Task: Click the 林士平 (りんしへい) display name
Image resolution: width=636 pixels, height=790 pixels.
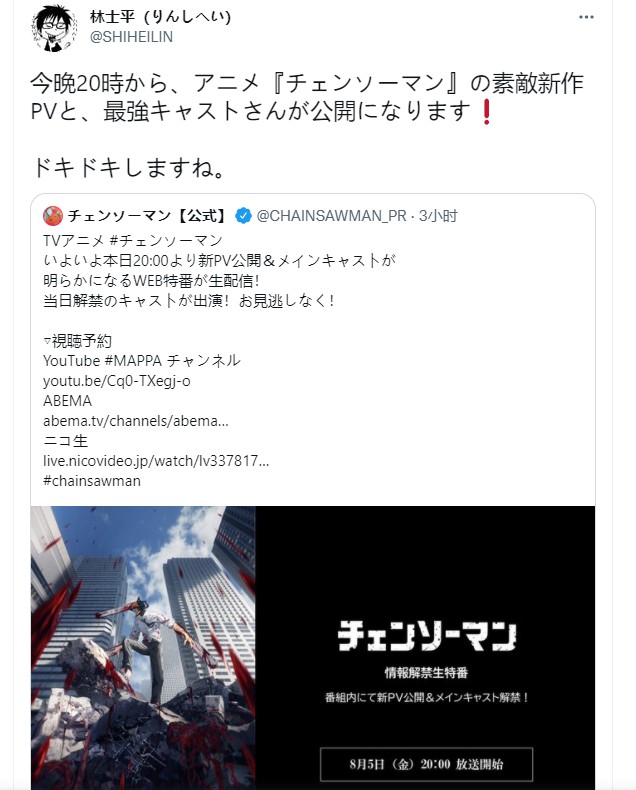Action: [x=160, y=17]
